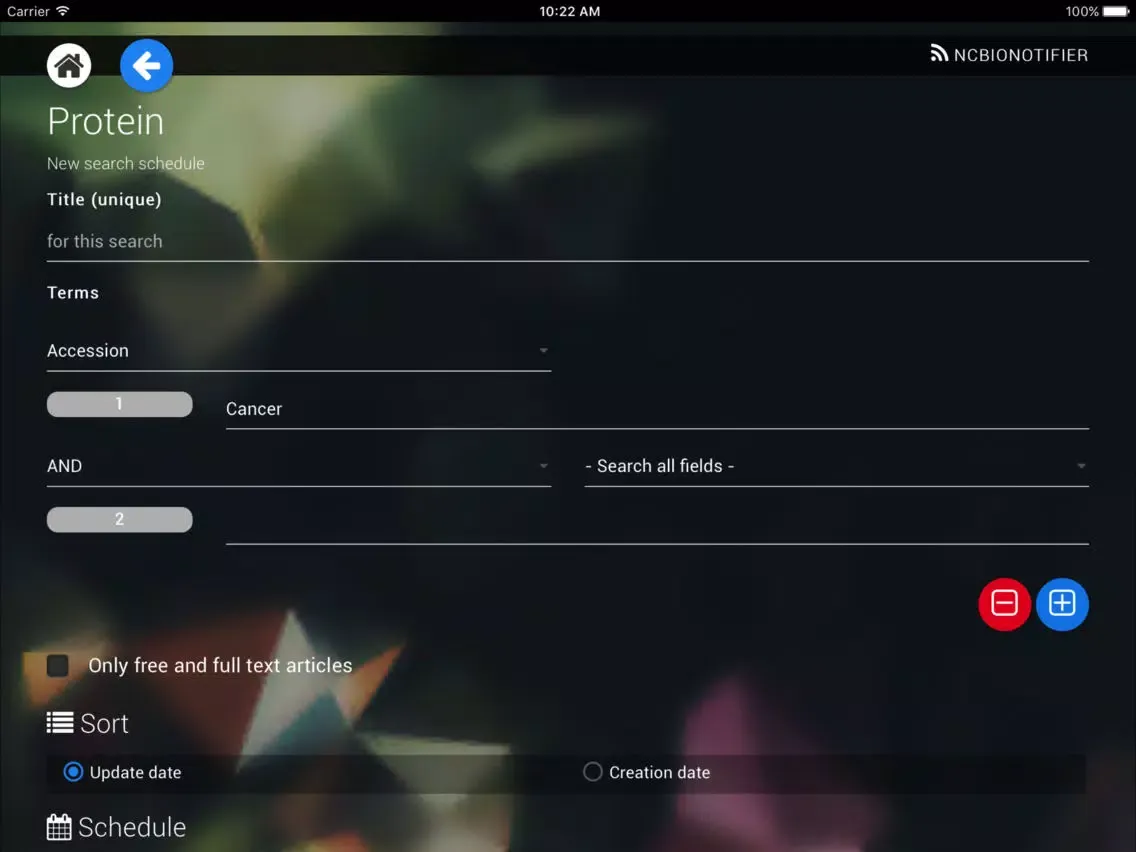Image resolution: width=1136 pixels, height=852 pixels.
Task: Enable Only free and full text articles
Action: [x=58, y=665]
